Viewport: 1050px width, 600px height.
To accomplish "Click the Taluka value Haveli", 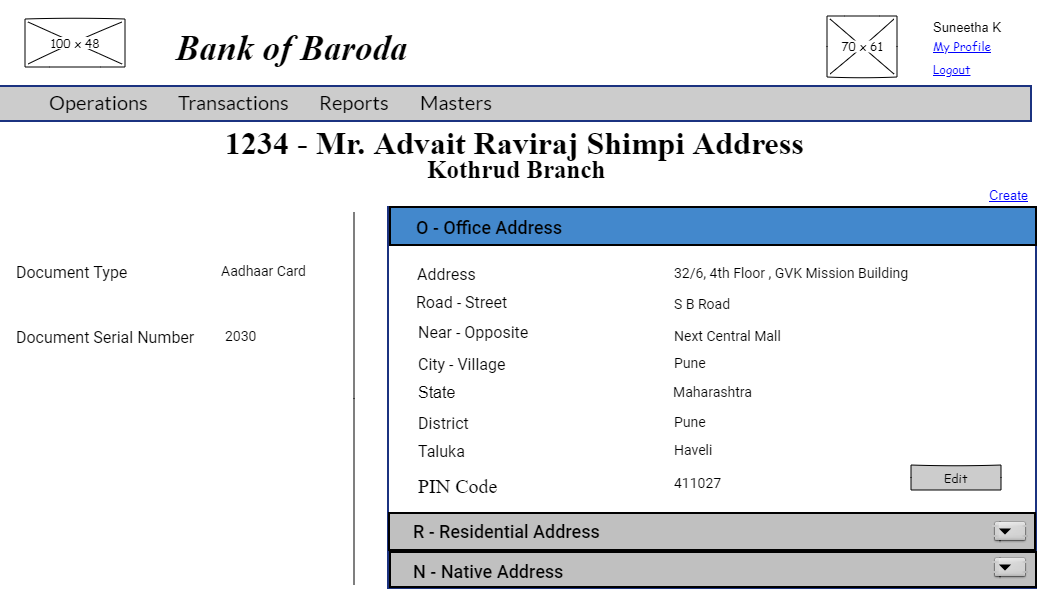I will (692, 450).
